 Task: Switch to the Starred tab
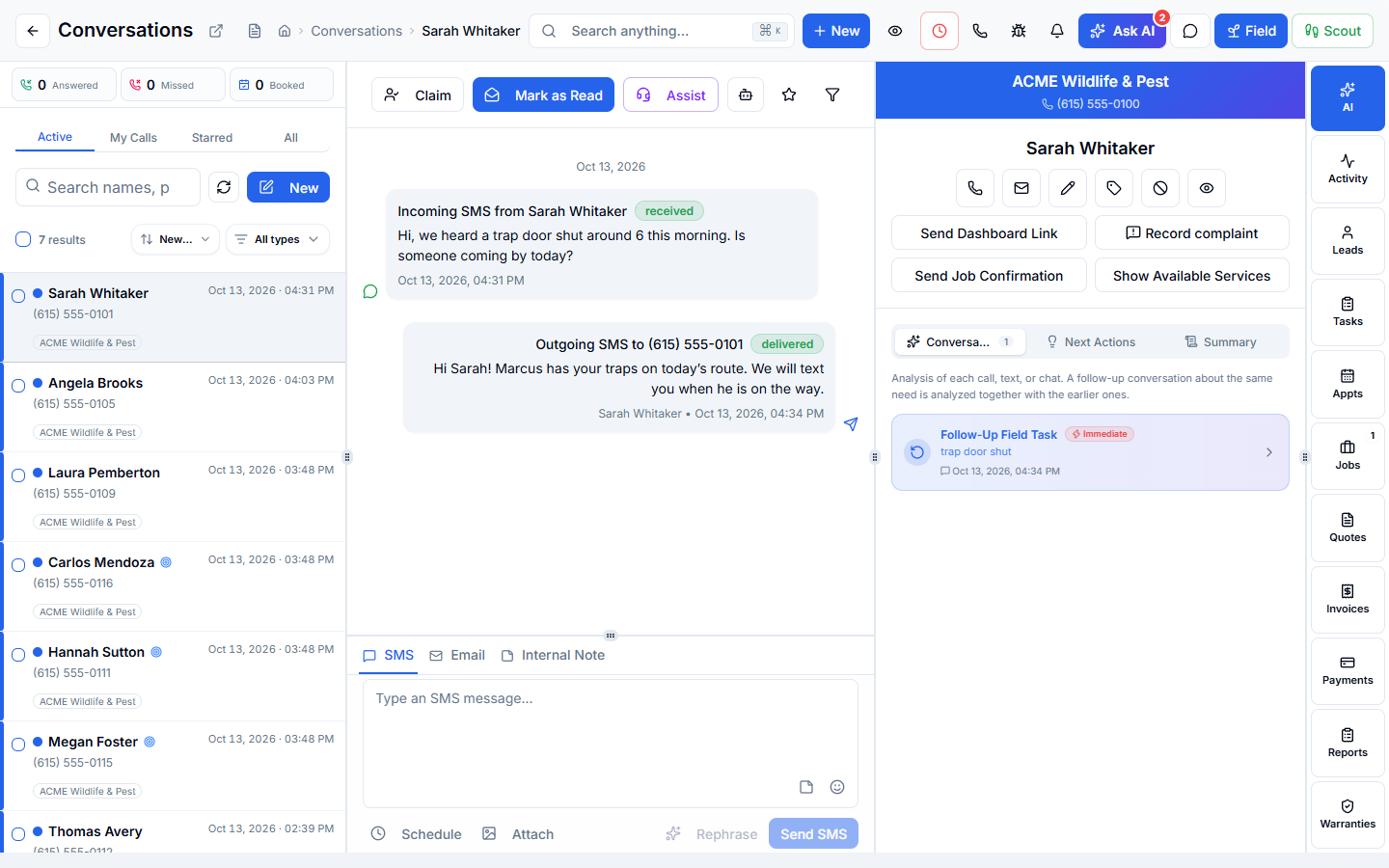(x=212, y=138)
